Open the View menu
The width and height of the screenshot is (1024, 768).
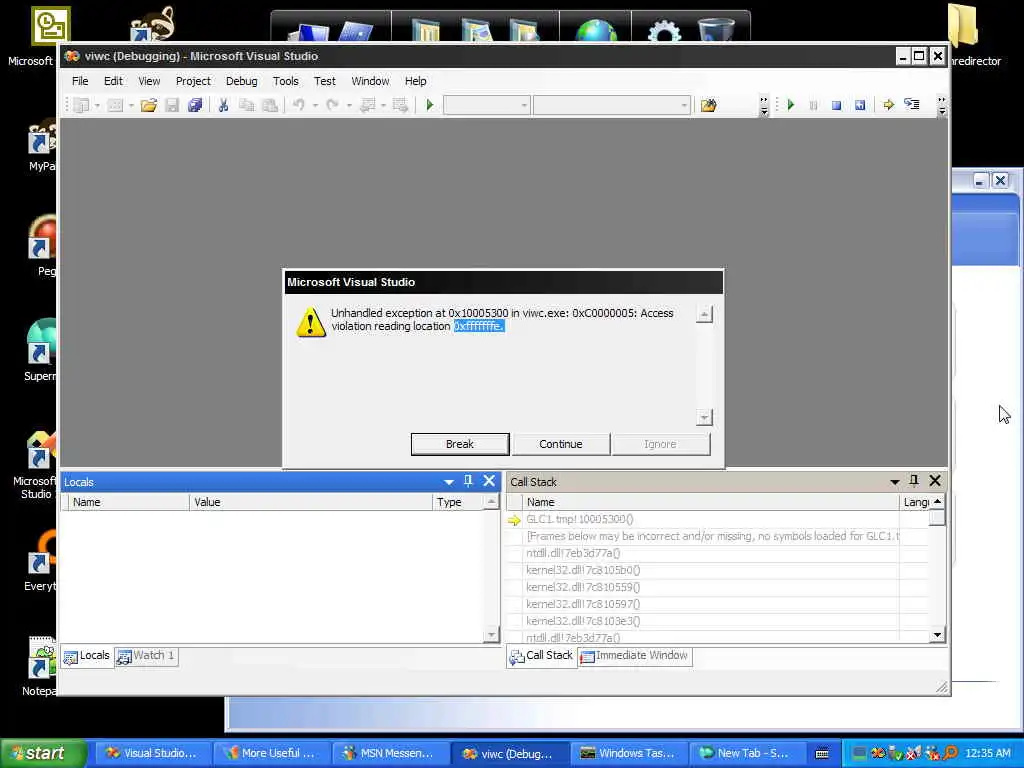tap(149, 81)
